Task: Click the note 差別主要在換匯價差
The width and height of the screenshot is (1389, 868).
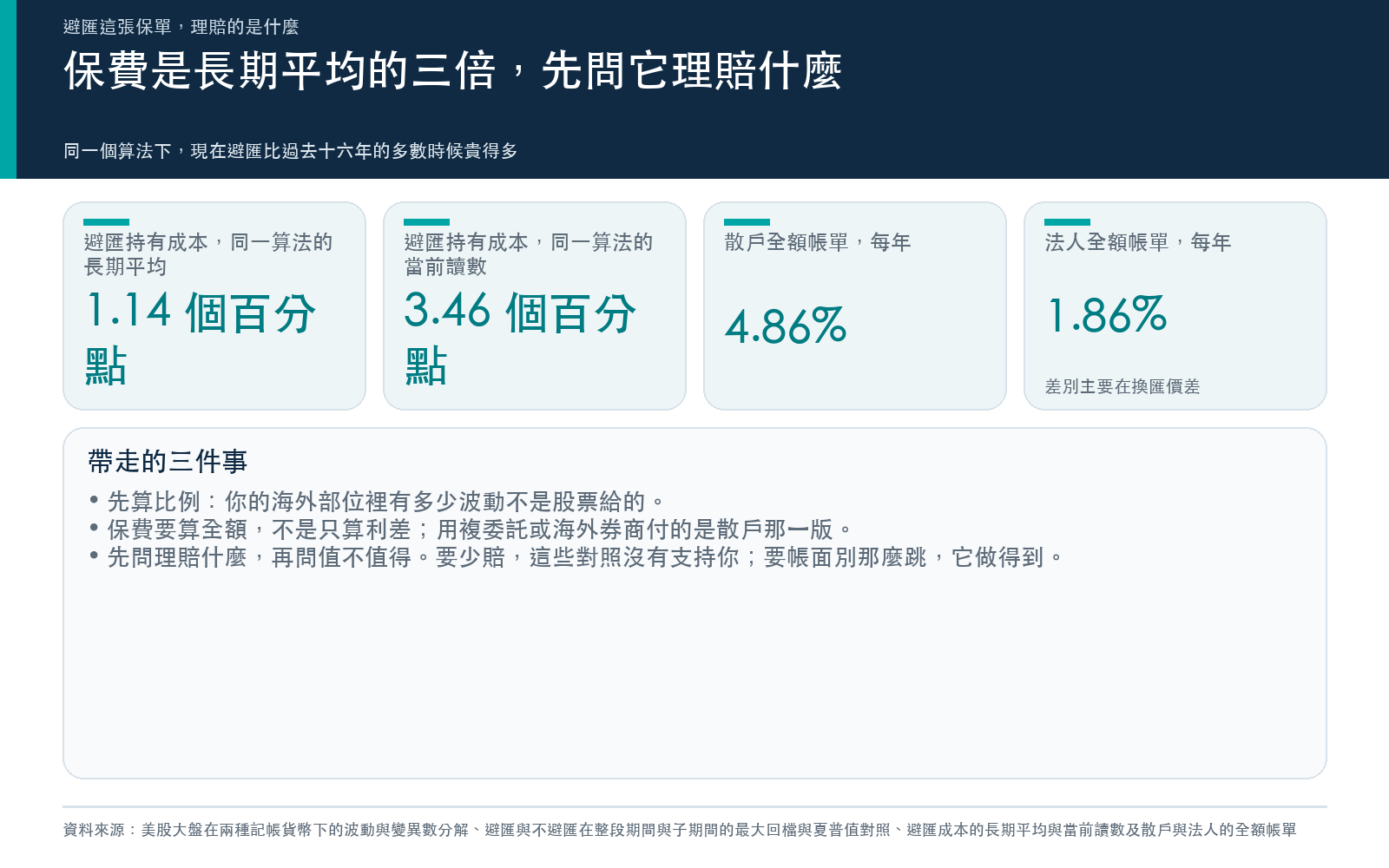Action: [x=1122, y=386]
